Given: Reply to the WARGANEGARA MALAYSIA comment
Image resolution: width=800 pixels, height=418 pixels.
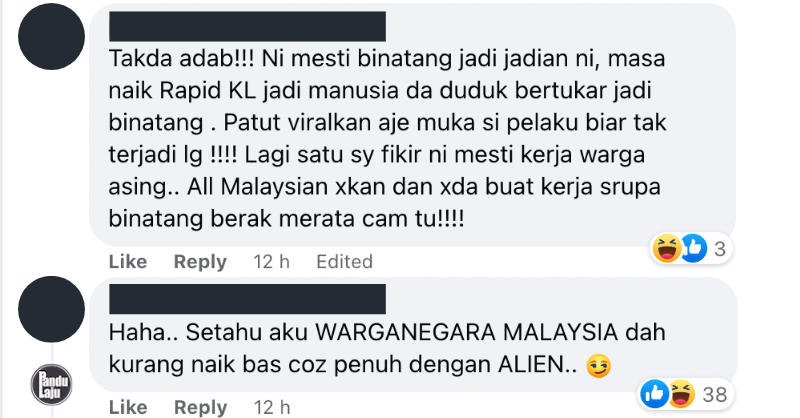Looking at the screenshot, I should 200,407.
